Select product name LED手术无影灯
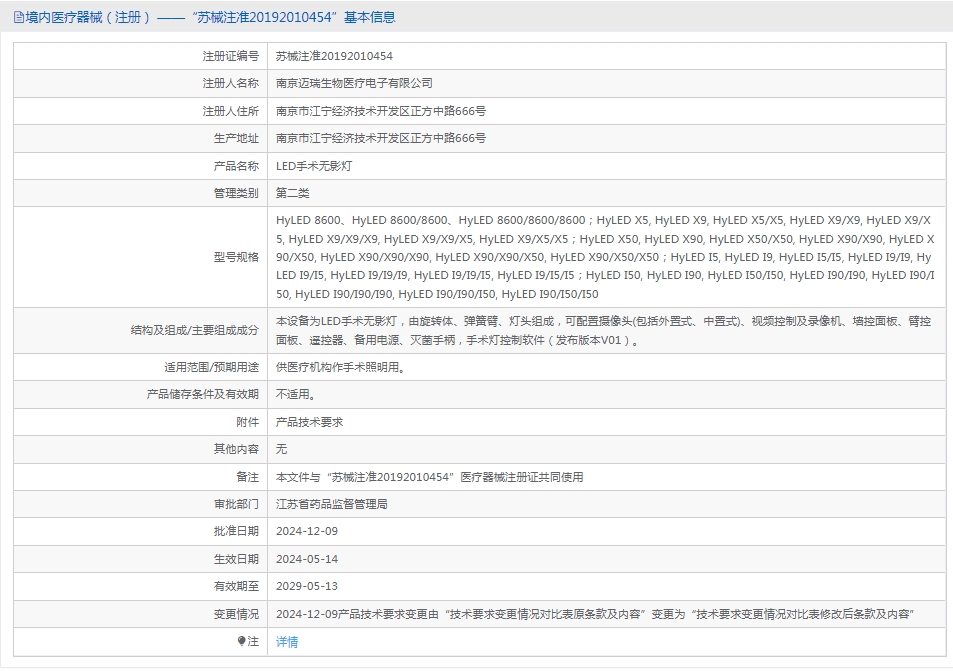Screen dimensions: 953x671 tap(313, 166)
